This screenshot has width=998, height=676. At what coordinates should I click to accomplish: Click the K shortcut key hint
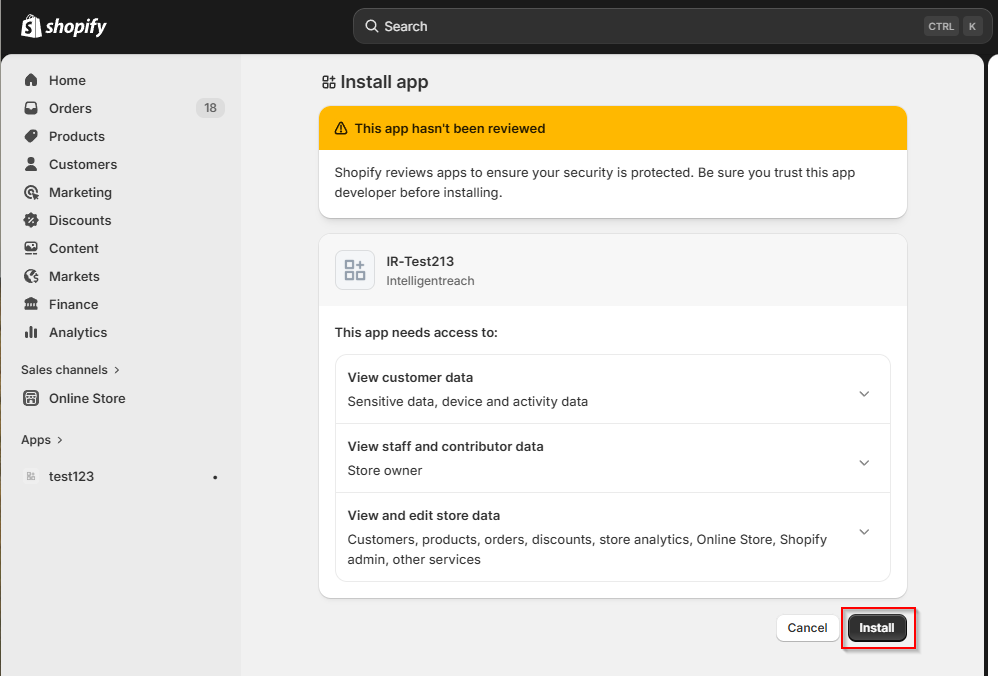[972, 26]
